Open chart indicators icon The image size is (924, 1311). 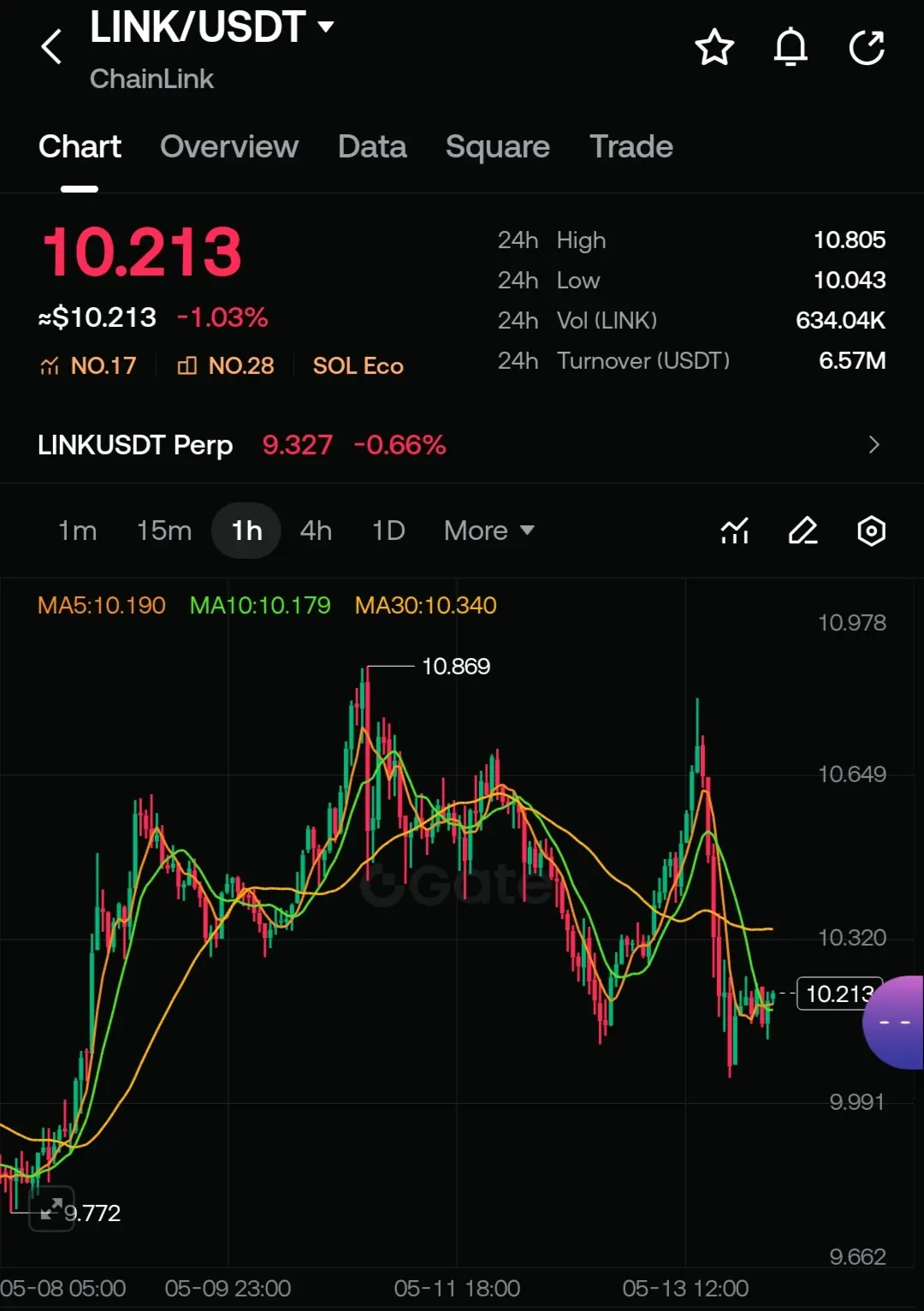(x=735, y=531)
